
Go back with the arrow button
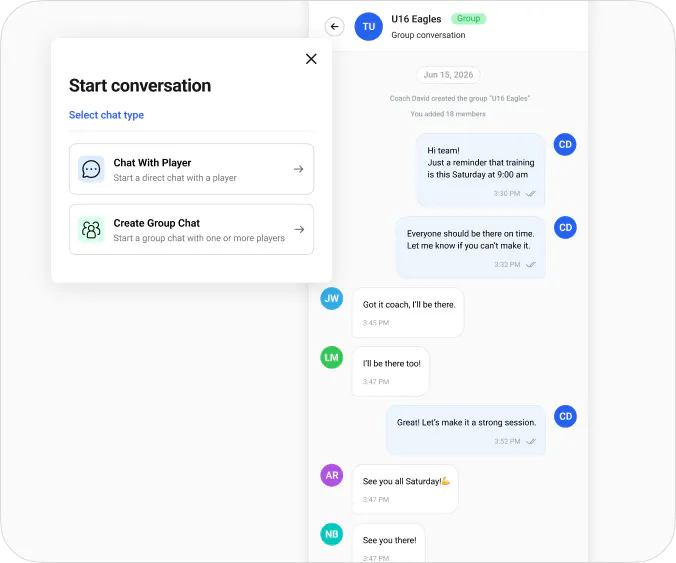[335, 27]
